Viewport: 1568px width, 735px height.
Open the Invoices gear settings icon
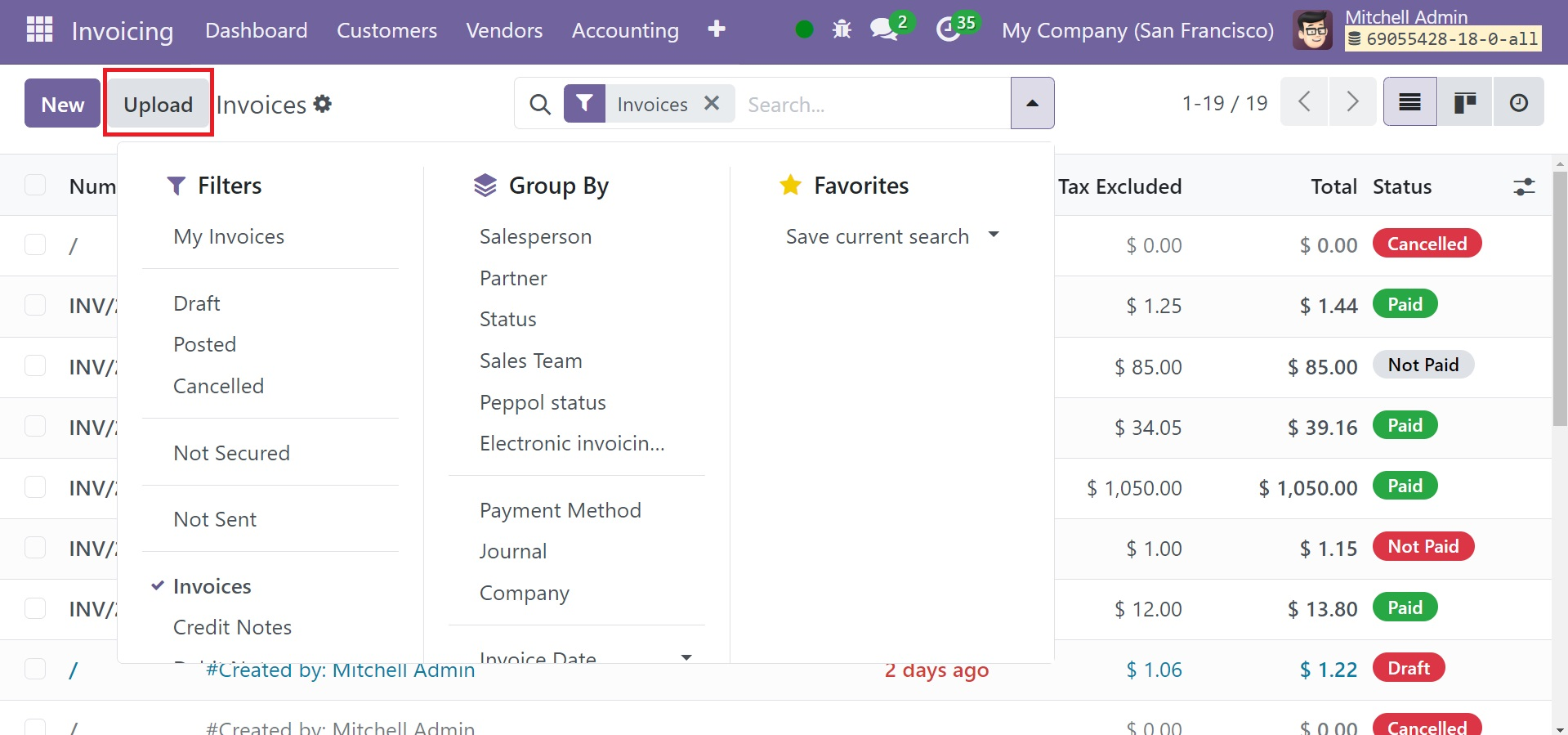[x=323, y=104]
